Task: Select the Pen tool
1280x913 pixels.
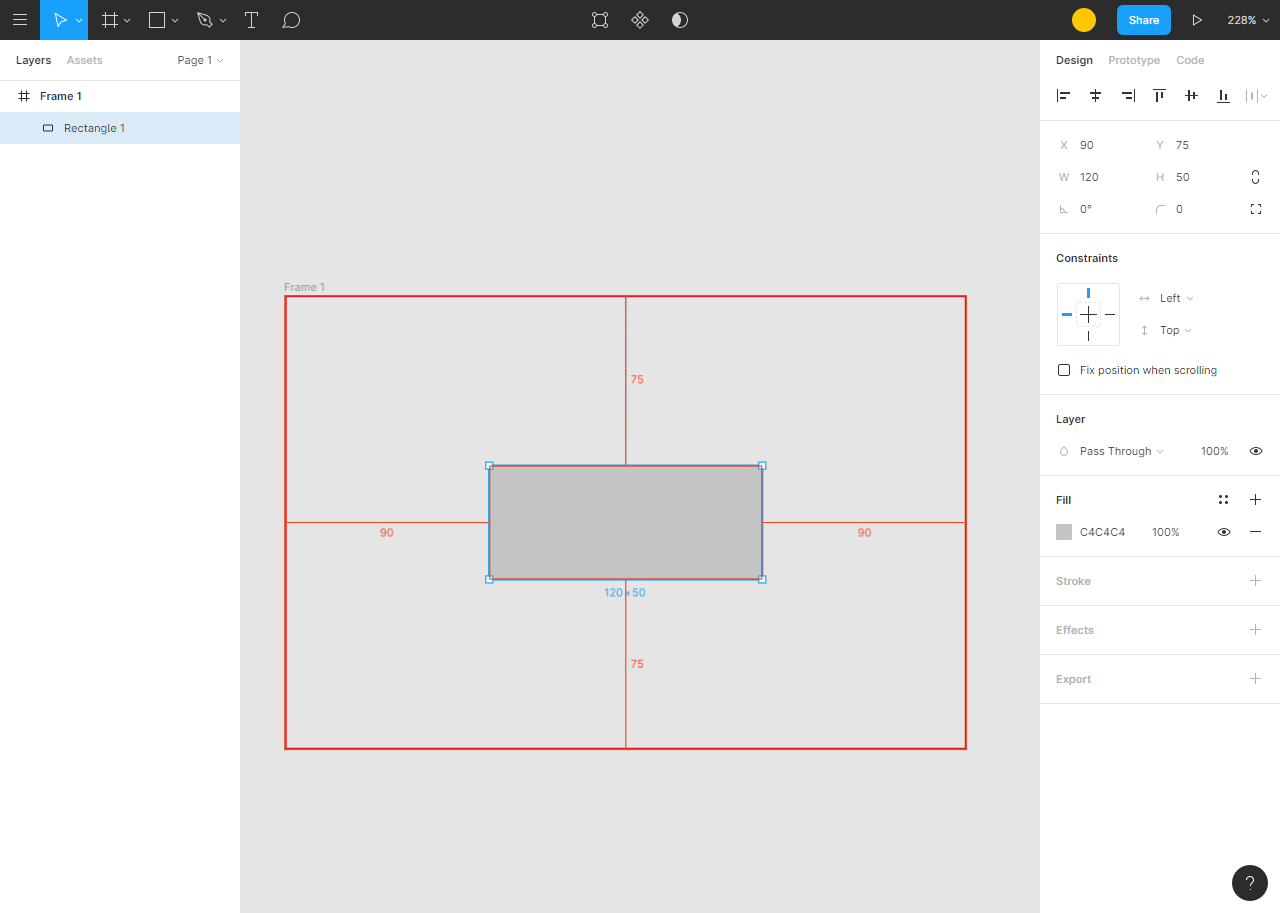Action: tap(205, 20)
